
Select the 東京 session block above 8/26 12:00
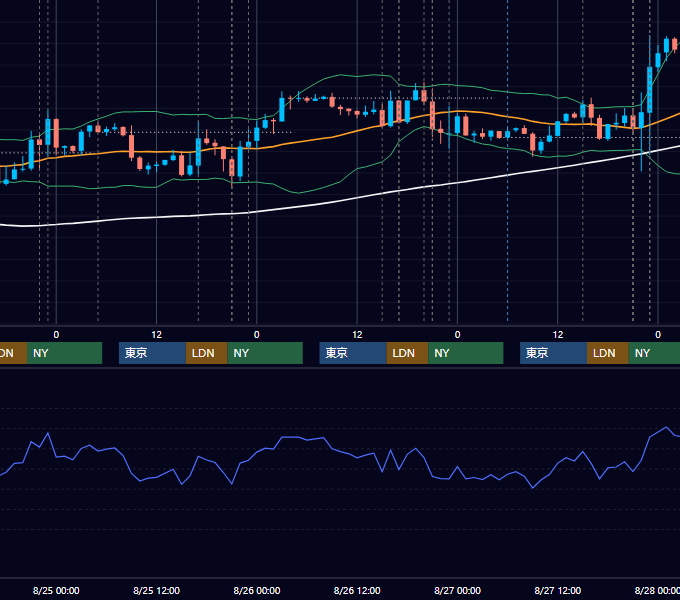pyautogui.click(x=353, y=353)
